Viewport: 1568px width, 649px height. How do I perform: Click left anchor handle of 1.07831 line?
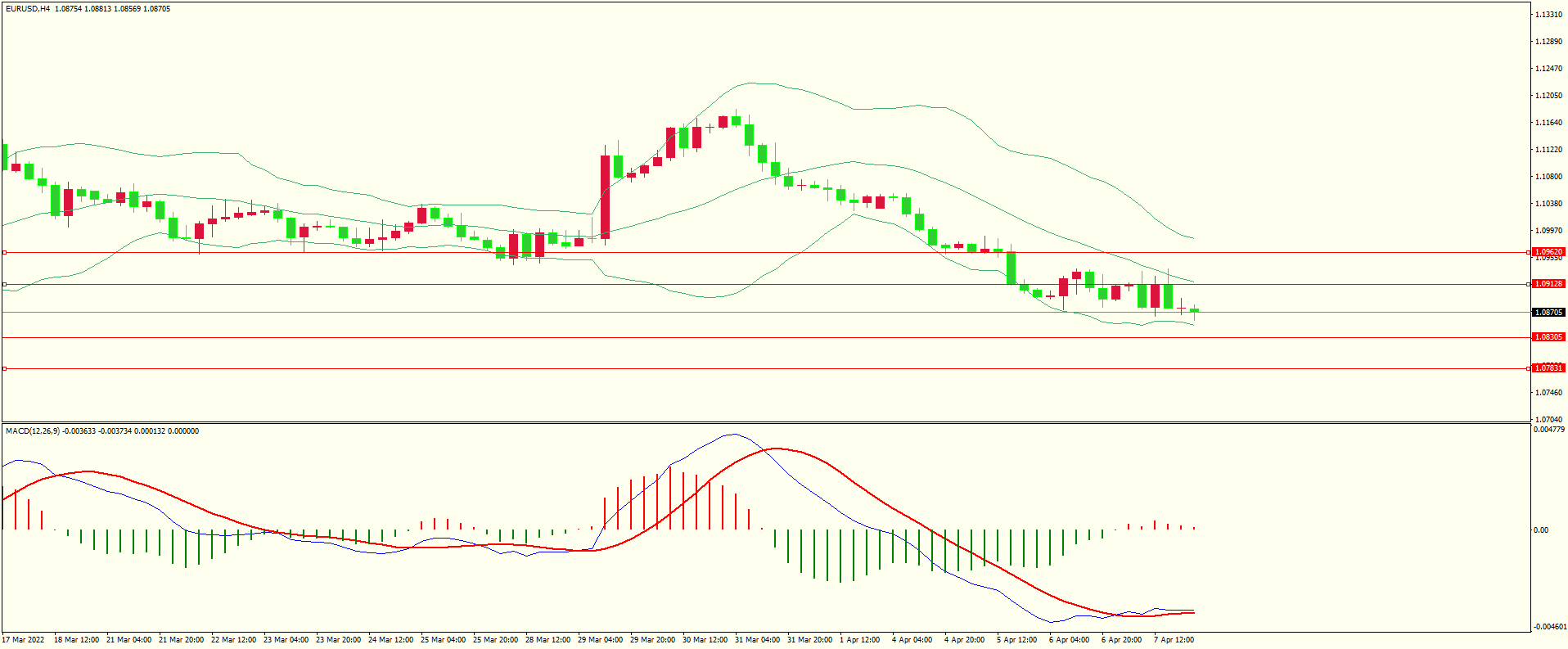pos(4,369)
